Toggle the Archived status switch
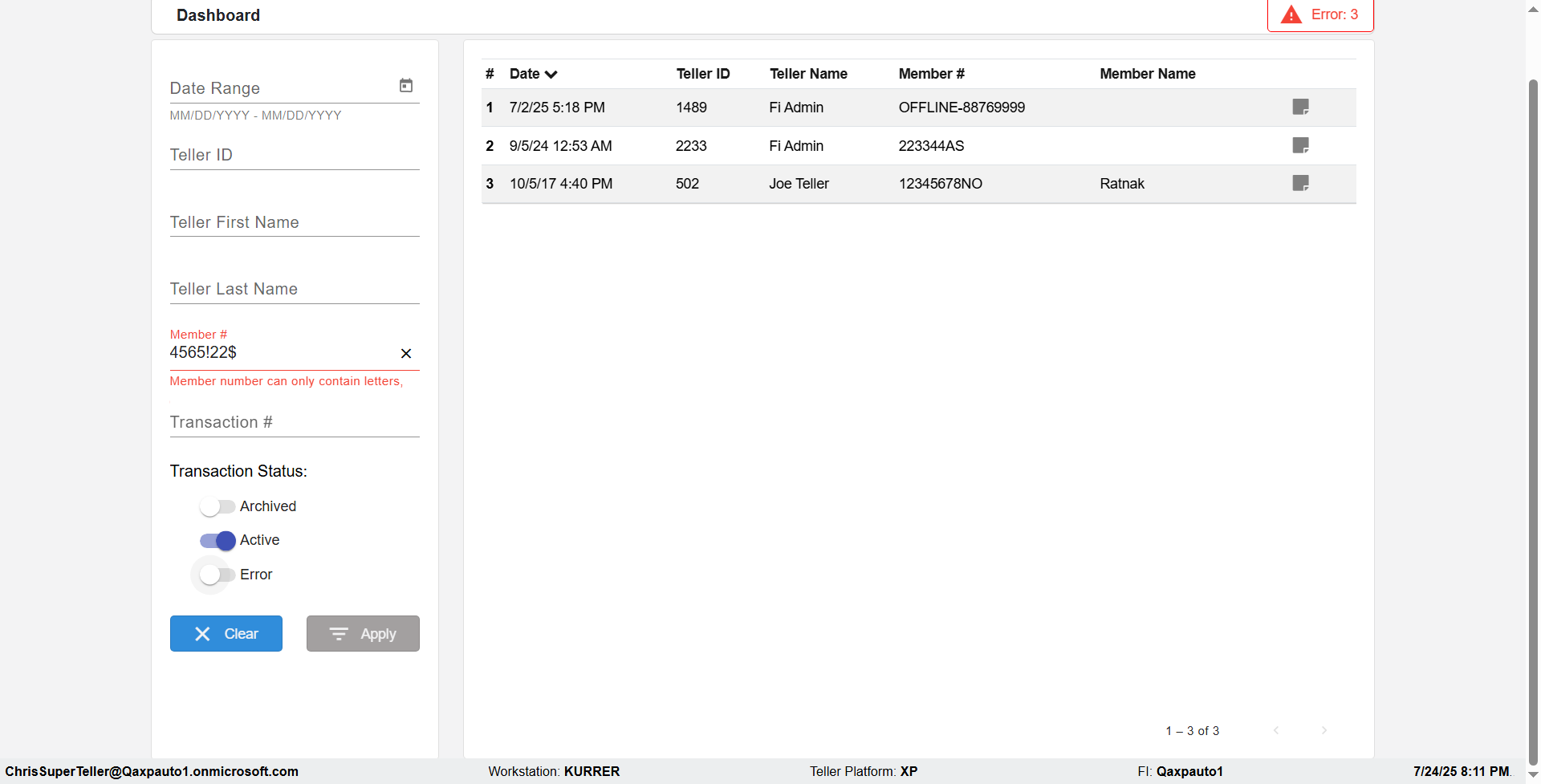This screenshot has width=1541, height=784. tap(217, 506)
